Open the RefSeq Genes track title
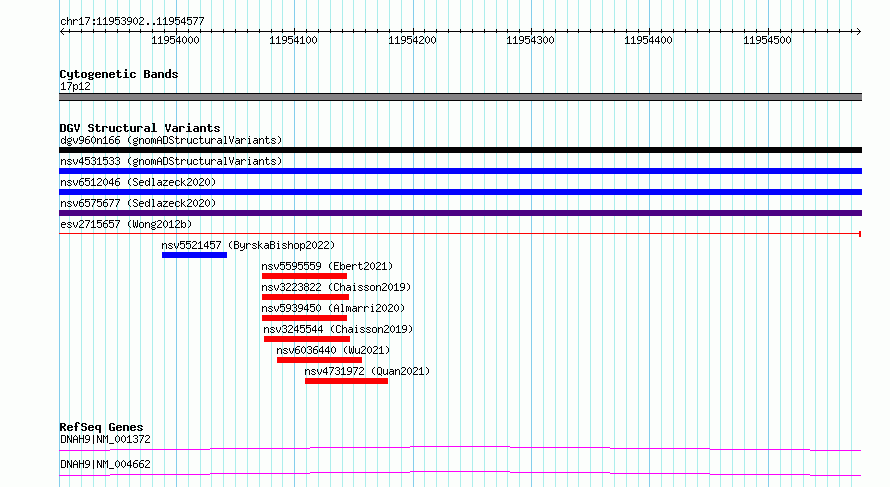890x487 pixels. [102, 427]
